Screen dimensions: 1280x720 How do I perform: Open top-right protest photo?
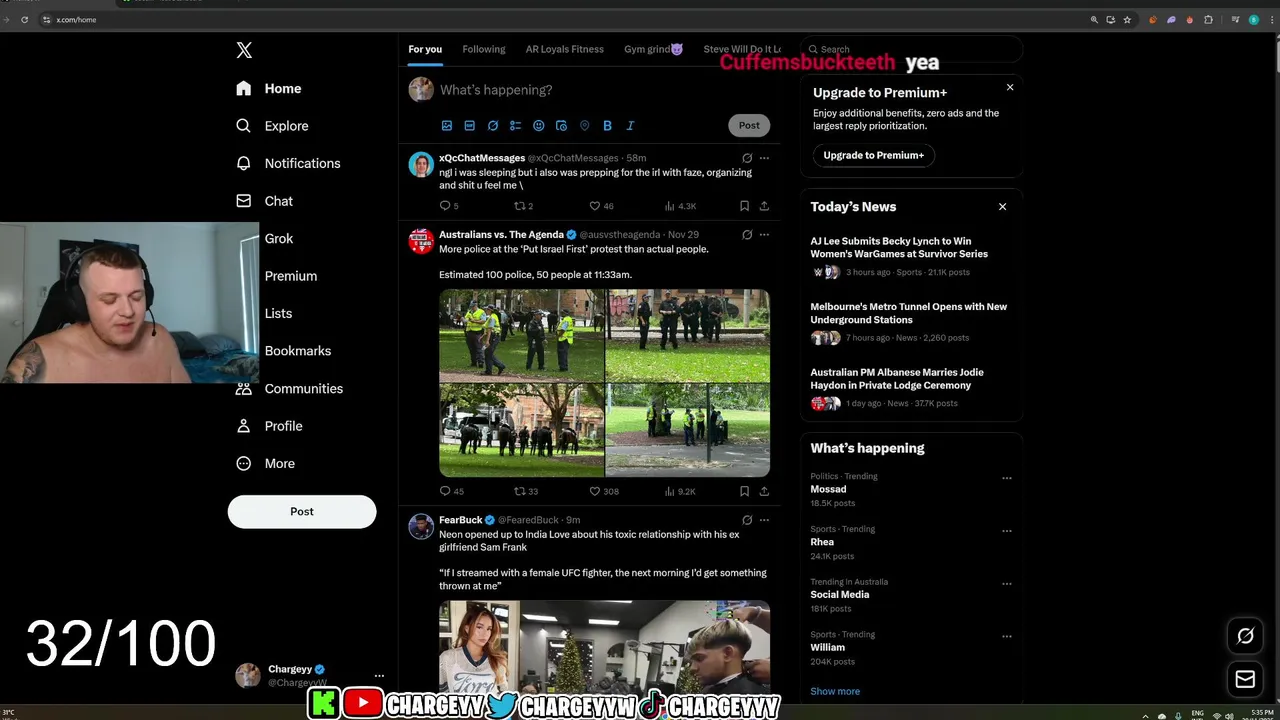pos(688,336)
